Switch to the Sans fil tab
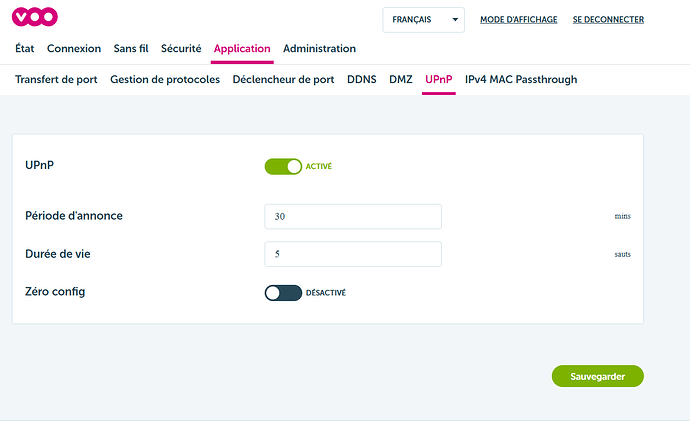Image resolution: width=690 pixels, height=423 pixels. (131, 48)
